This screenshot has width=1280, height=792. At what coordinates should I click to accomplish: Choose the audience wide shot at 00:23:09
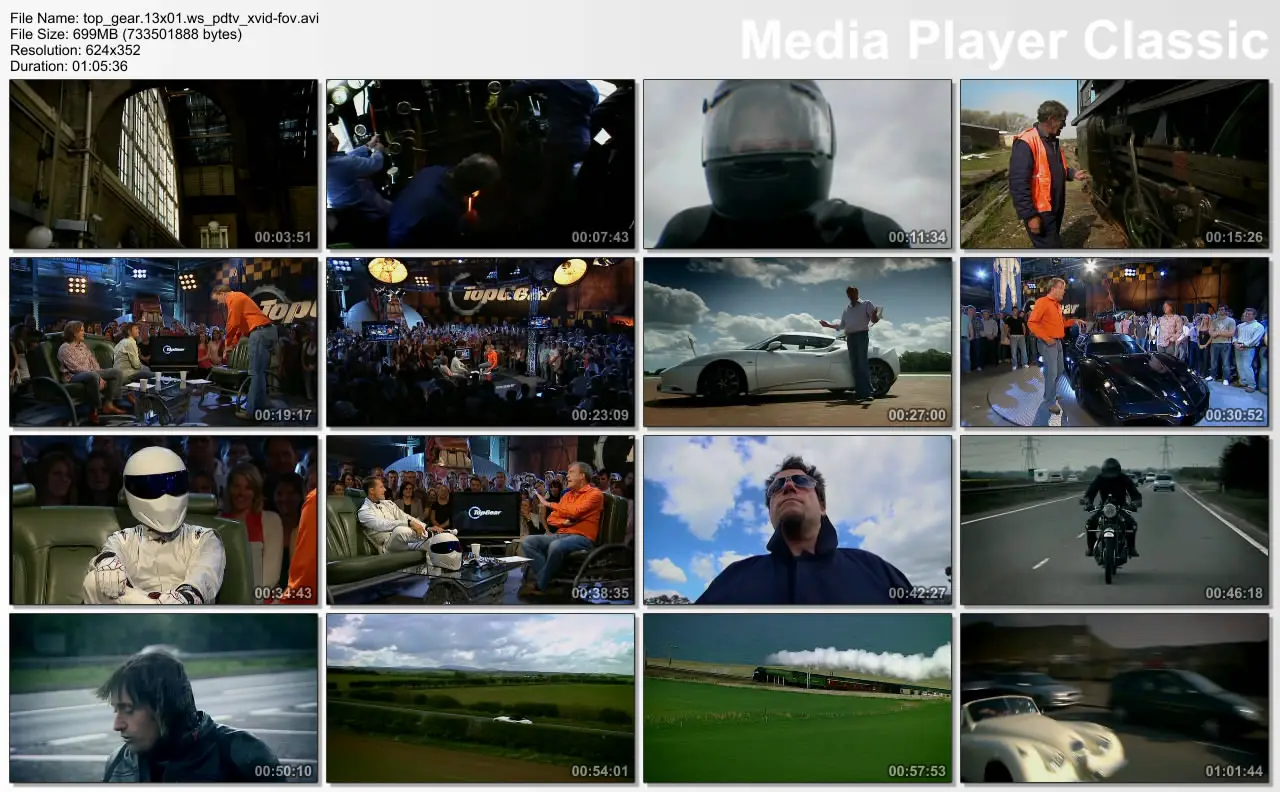point(481,342)
